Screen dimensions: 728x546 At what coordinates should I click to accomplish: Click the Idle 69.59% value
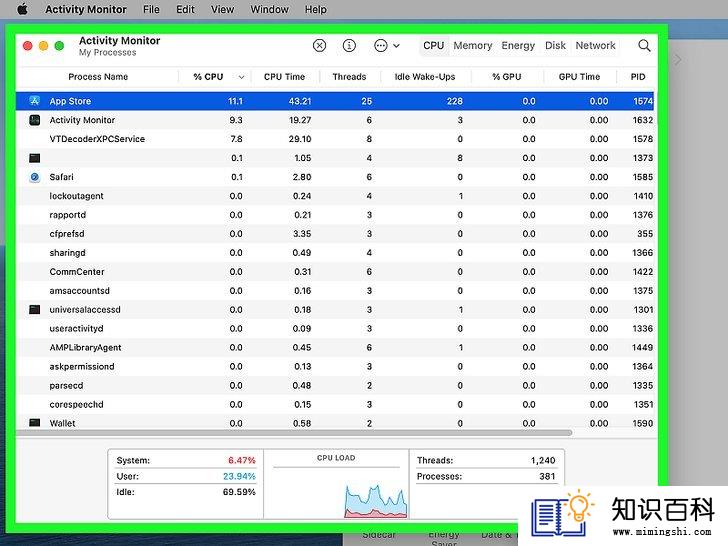[239, 492]
